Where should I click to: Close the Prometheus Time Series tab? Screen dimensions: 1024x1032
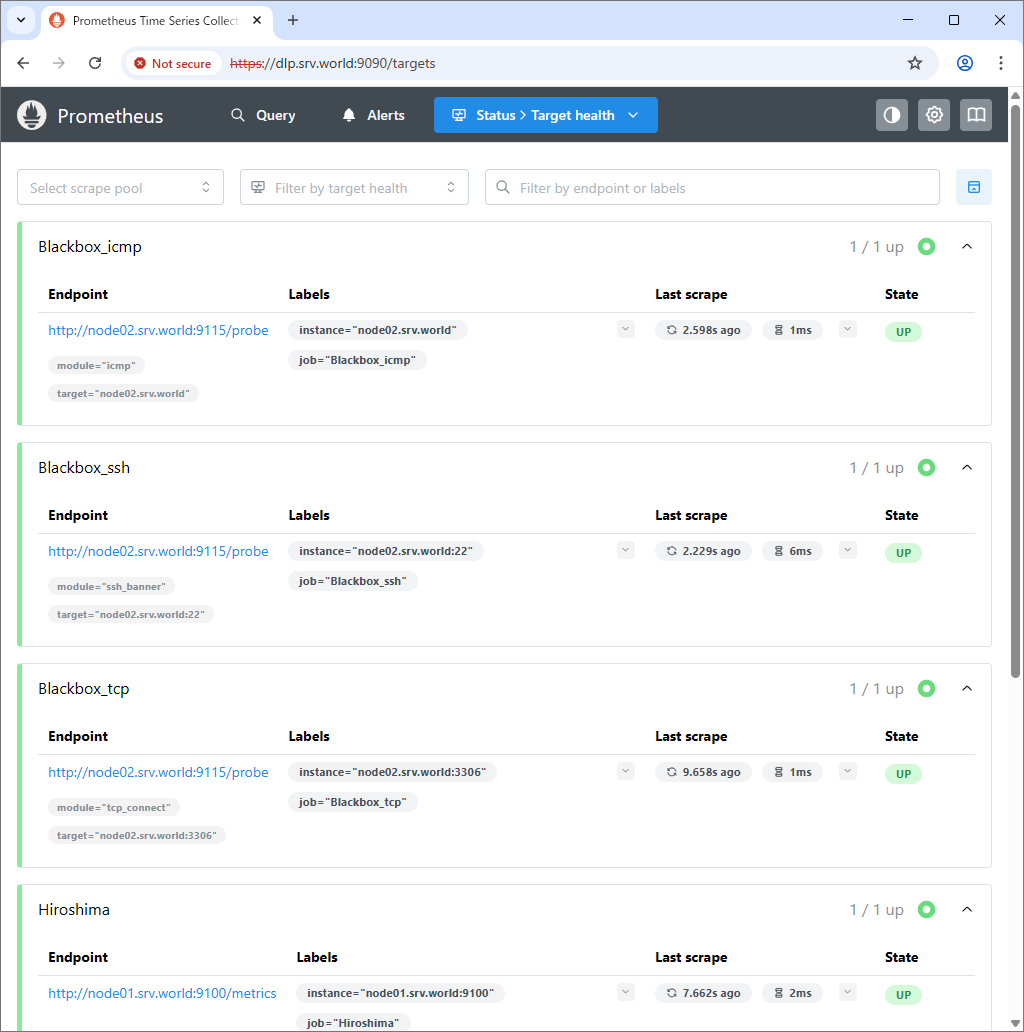point(257,20)
